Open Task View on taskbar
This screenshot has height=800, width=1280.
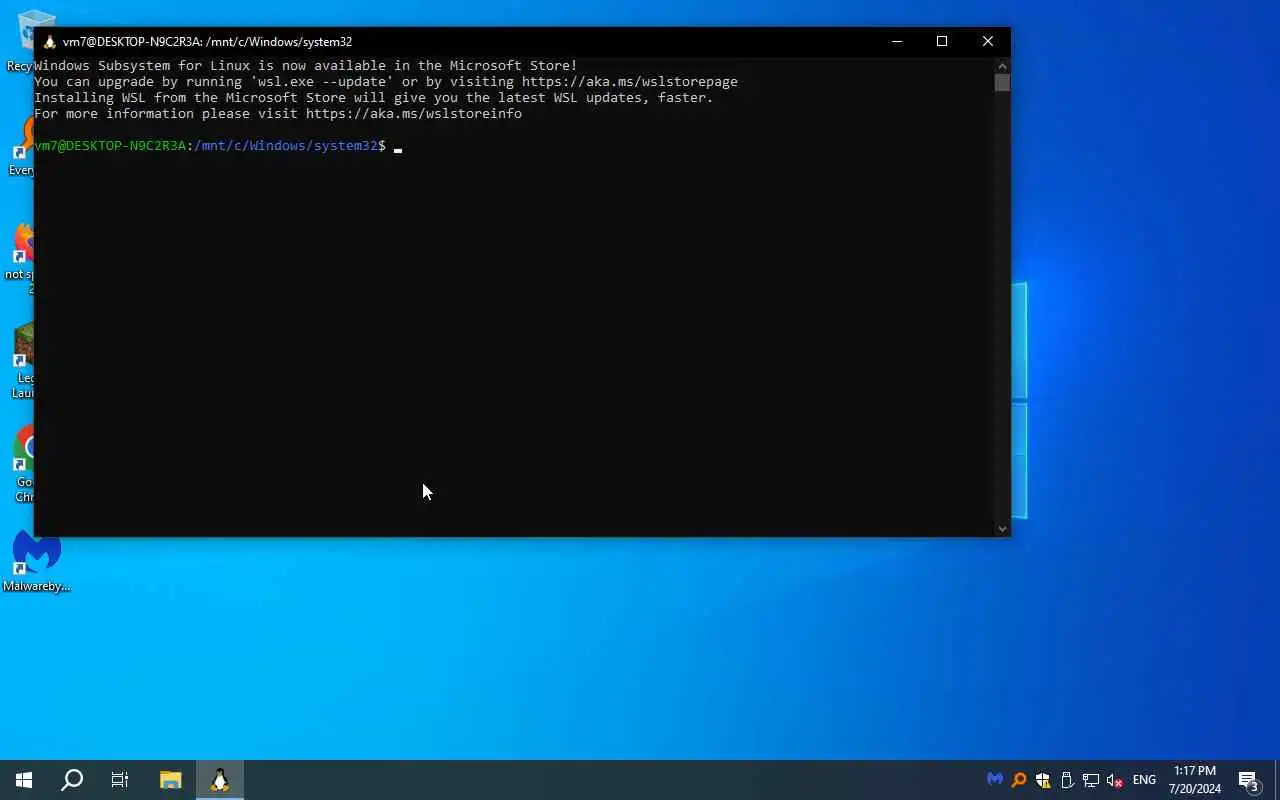tap(120, 780)
